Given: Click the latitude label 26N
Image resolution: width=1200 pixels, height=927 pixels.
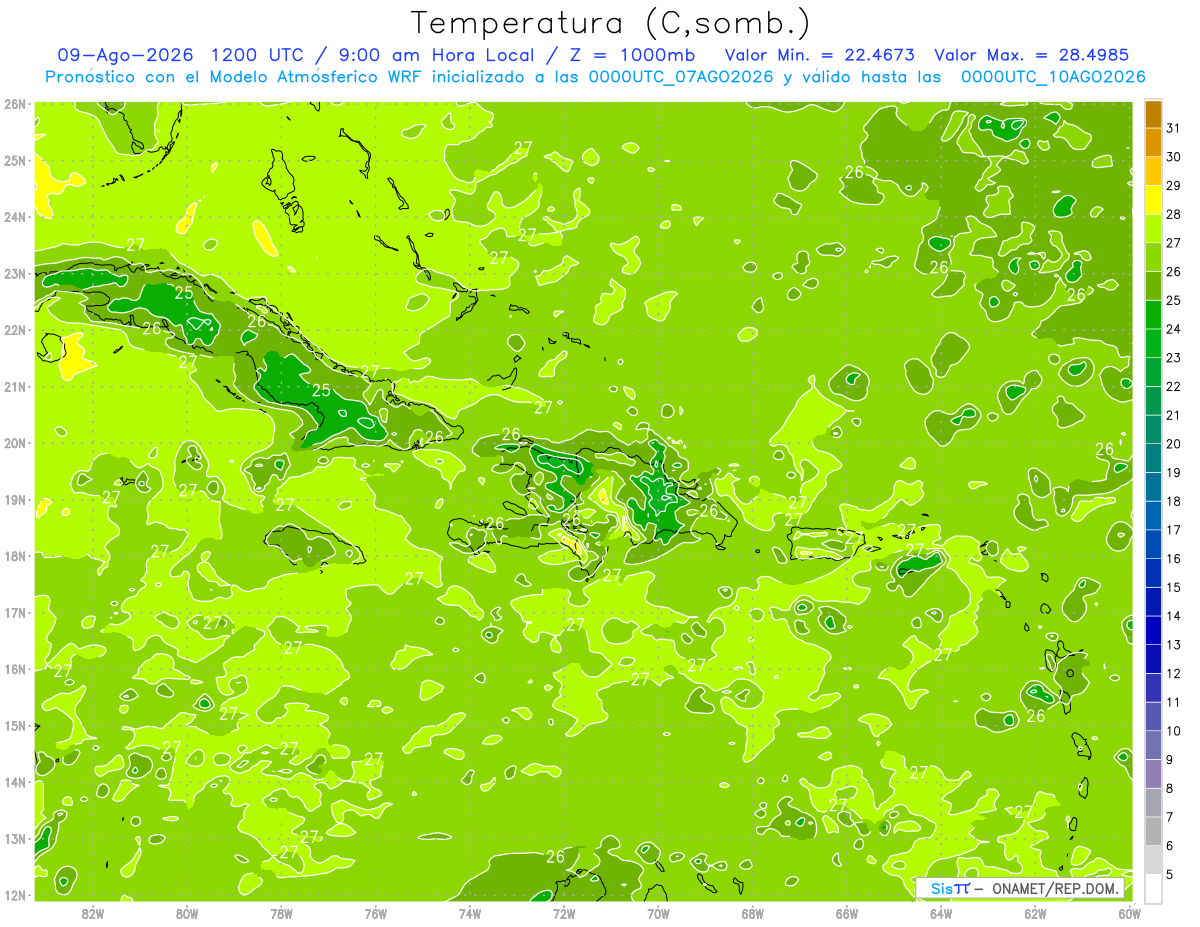Looking at the screenshot, I should (15, 104).
